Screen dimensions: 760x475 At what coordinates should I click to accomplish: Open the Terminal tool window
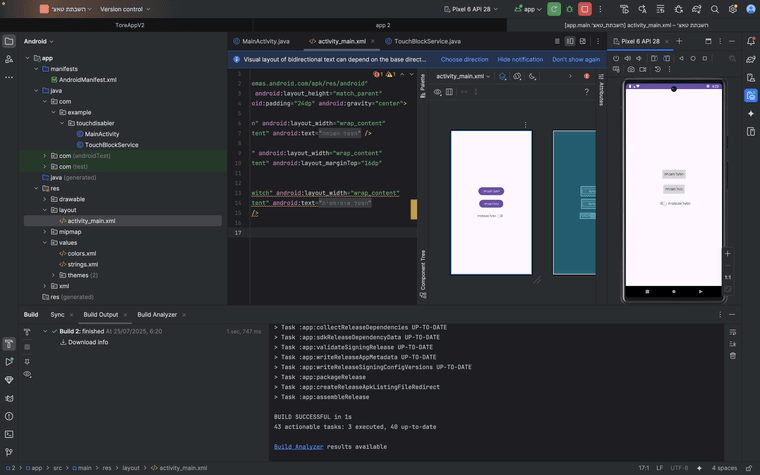9,434
